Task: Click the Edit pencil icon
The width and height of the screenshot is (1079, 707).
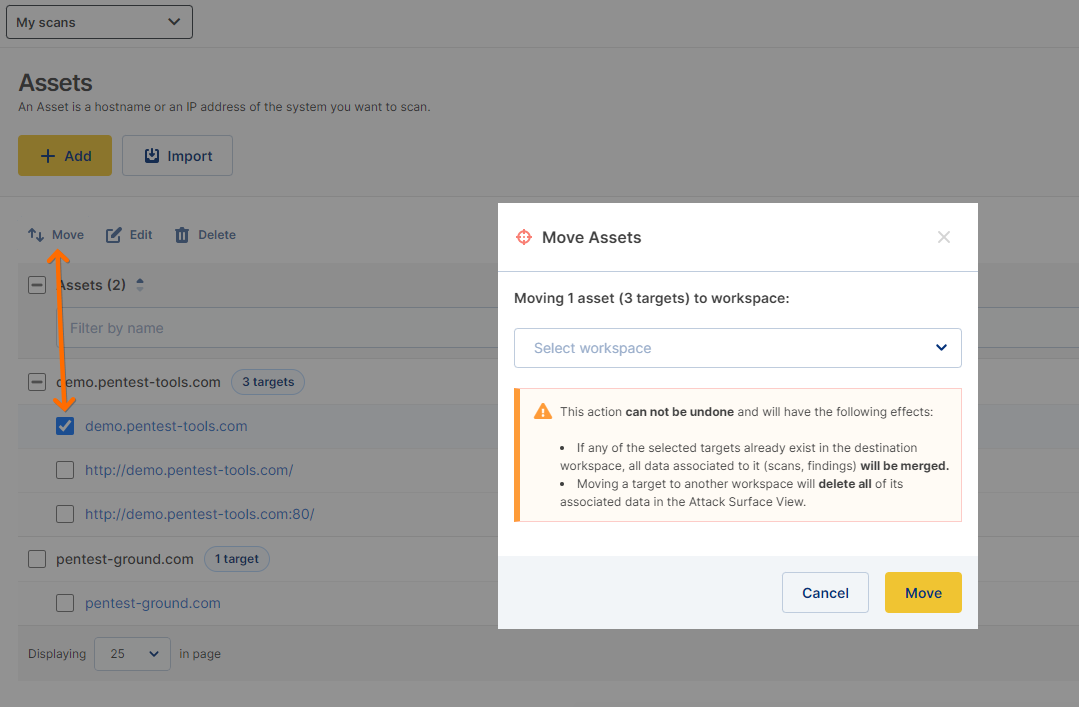Action: [x=114, y=235]
